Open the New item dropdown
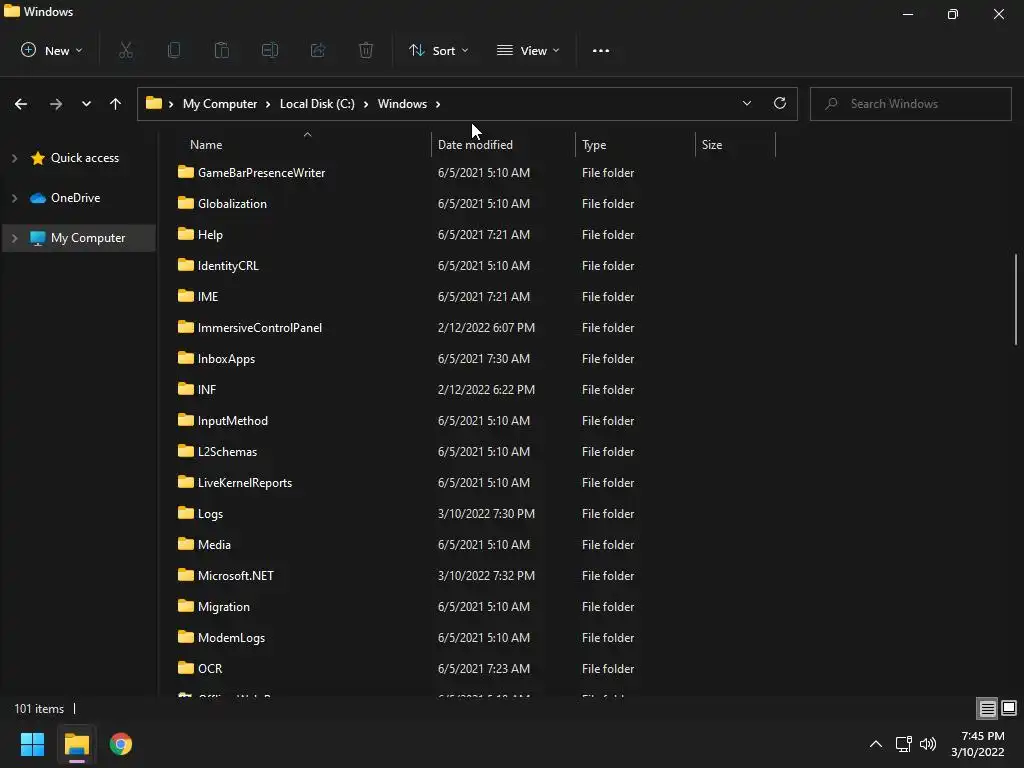 click(x=52, y=50)
